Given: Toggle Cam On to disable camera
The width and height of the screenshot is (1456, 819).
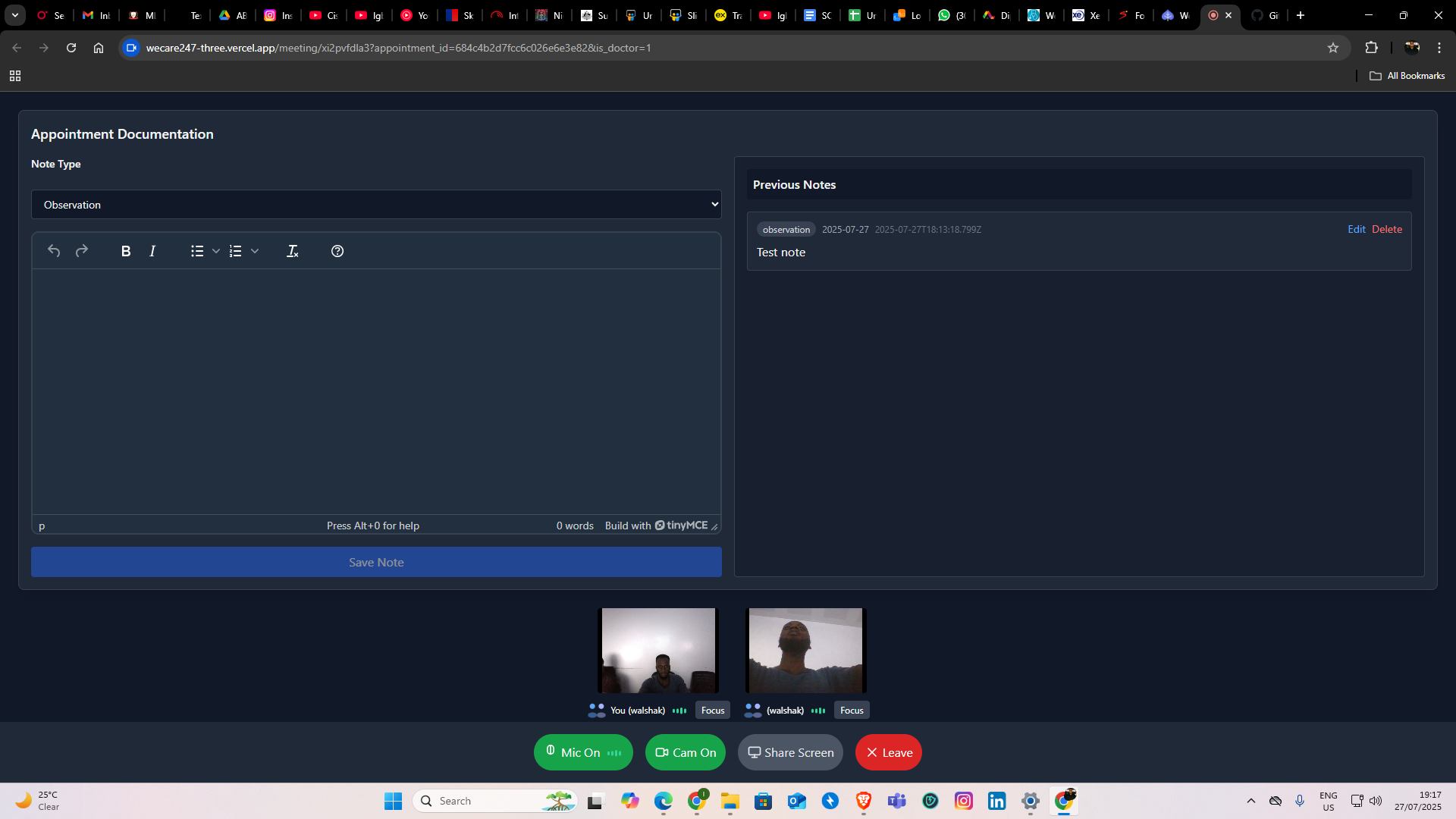Looking at the screenshot, I should tap(685, 752).
